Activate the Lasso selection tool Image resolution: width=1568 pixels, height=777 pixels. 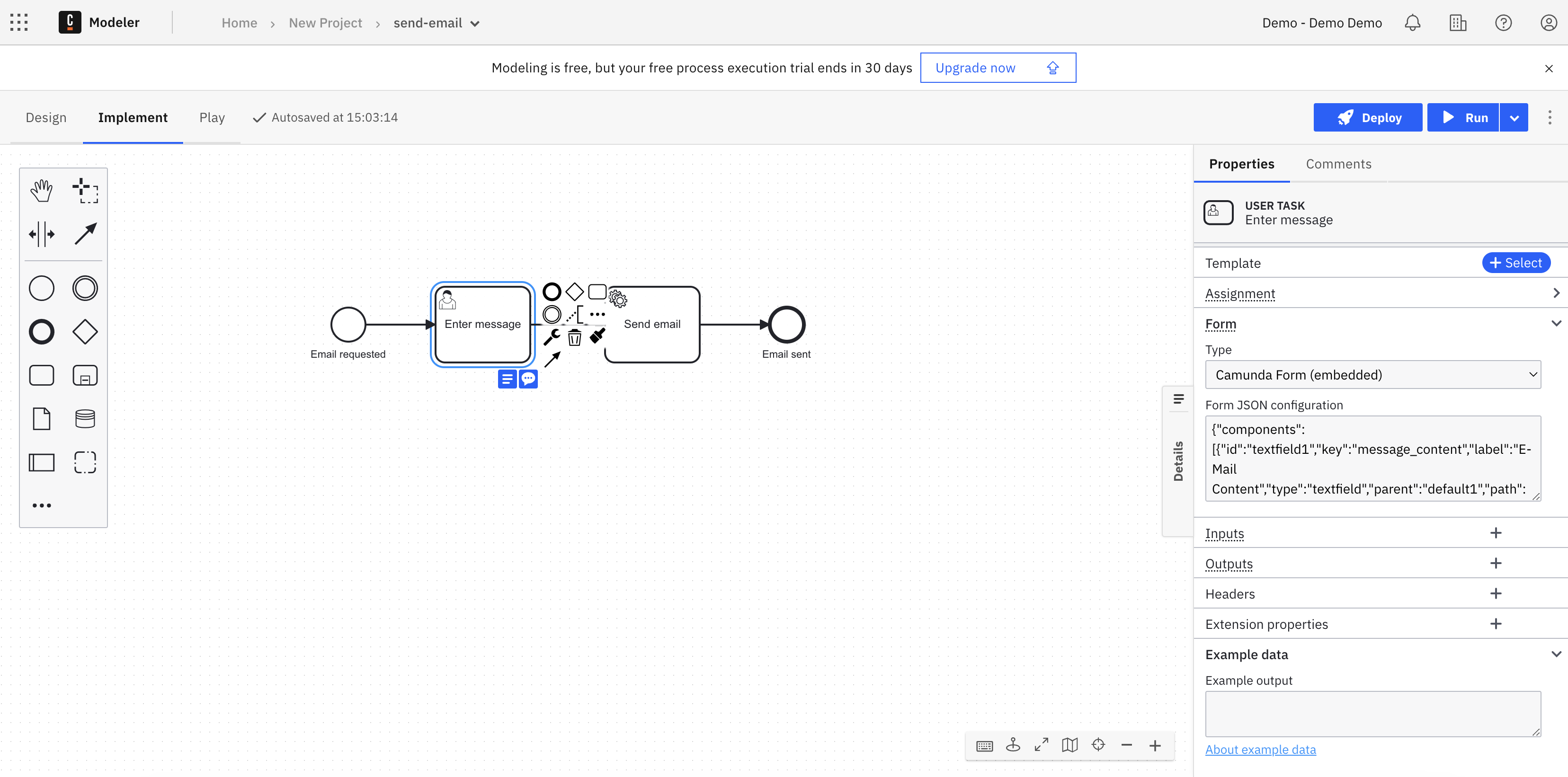coord(85,190)
